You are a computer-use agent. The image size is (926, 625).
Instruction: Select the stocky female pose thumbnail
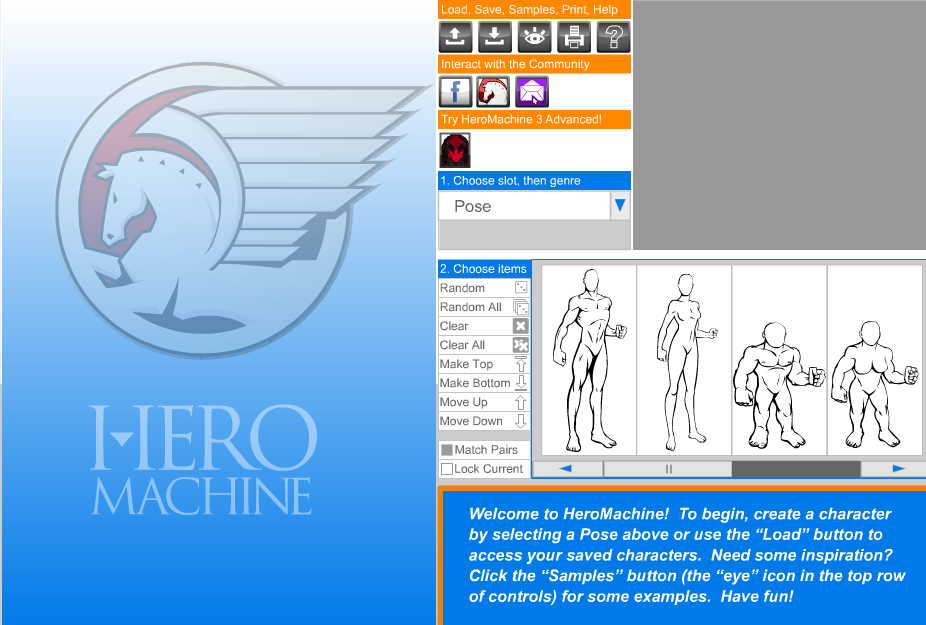click(875, 360)
